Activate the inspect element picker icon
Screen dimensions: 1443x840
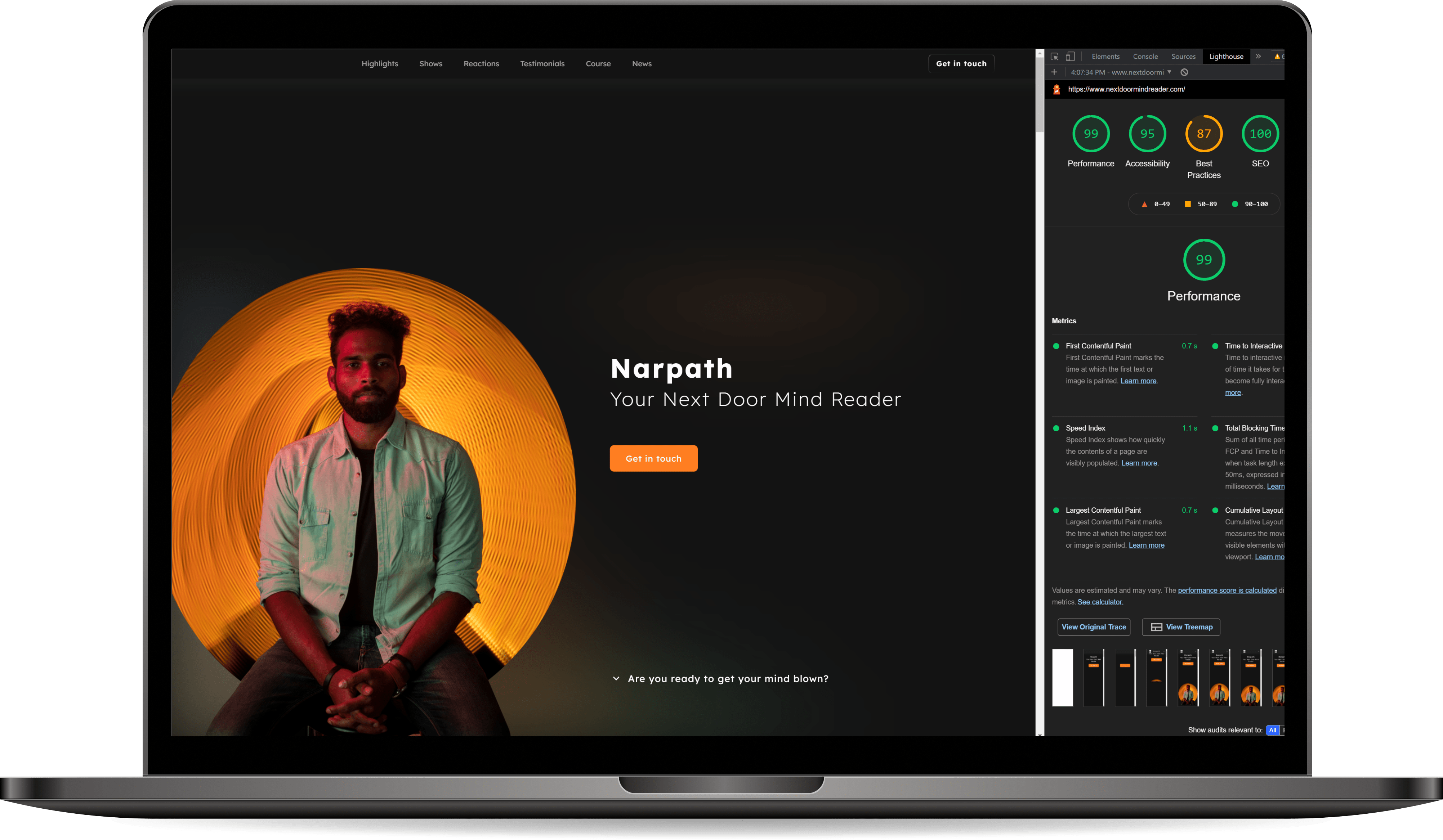pos(1054,57)
